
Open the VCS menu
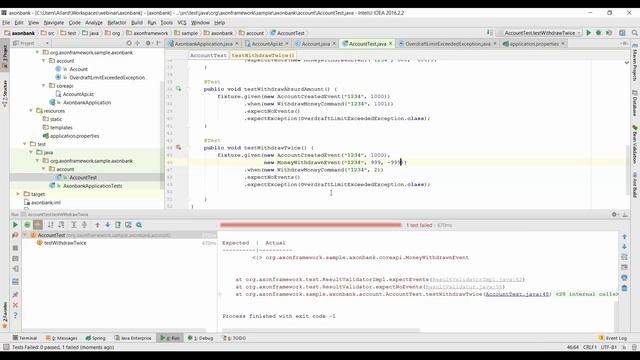[182, 22]
